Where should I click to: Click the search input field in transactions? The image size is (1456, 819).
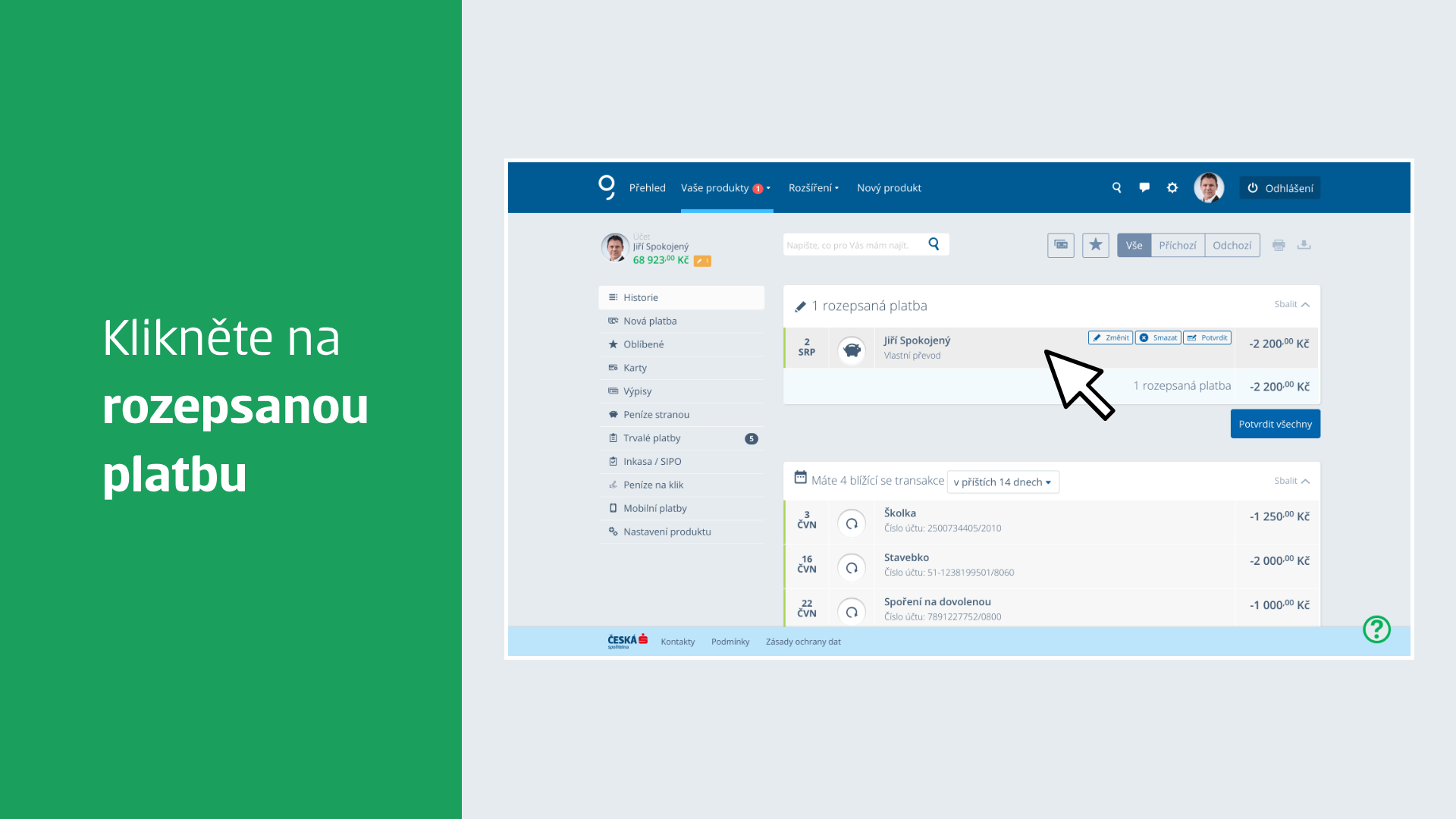click(855, 244)
